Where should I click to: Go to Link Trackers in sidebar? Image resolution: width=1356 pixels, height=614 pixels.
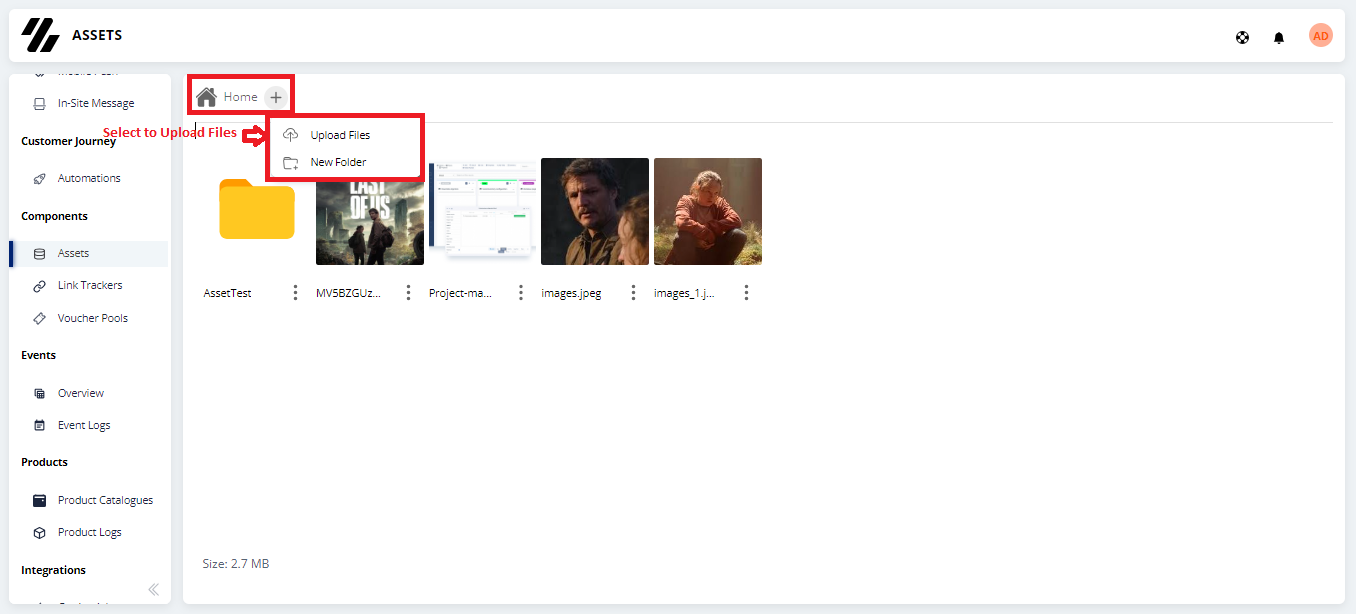[x=89, y=285]
